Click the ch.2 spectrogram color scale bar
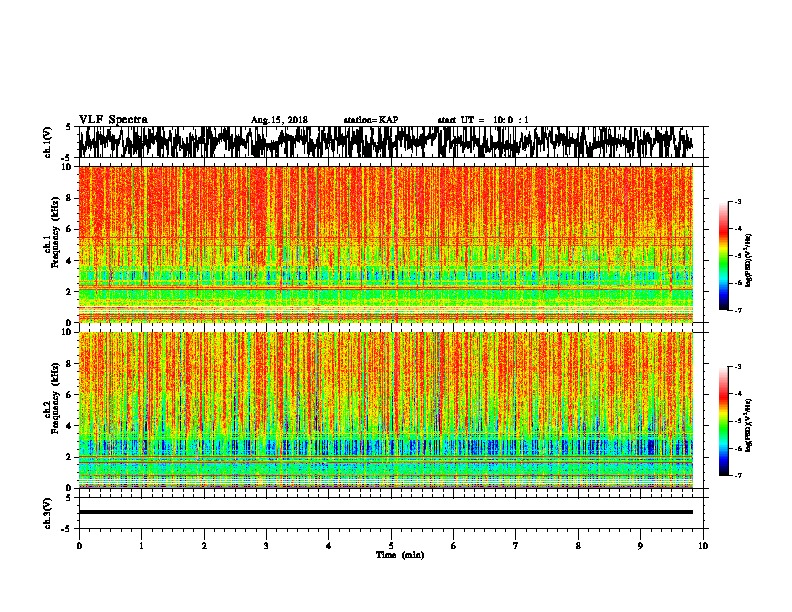Screen dimensions: 792x612 point(724,421)
